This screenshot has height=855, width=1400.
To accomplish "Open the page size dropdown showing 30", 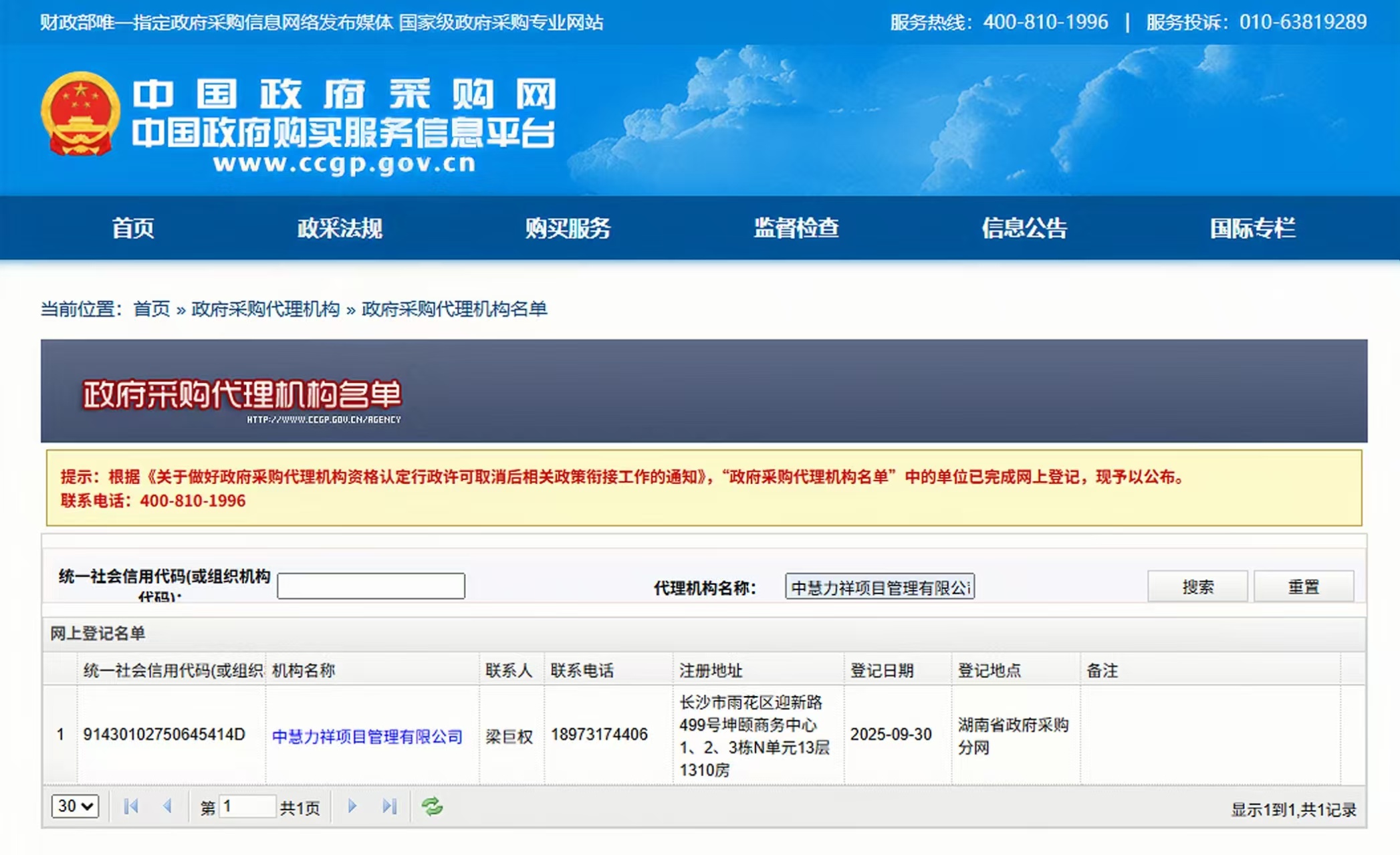I will (x=75, y=806).
